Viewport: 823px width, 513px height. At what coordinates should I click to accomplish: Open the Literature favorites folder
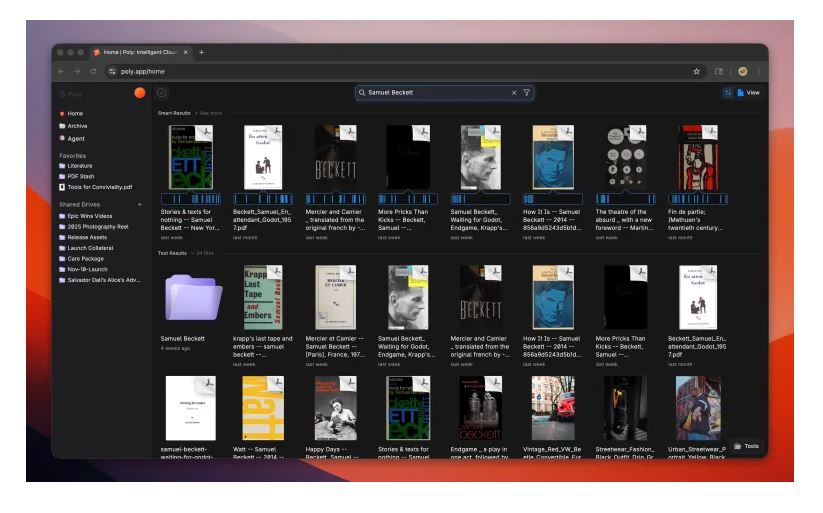[76, 166]
